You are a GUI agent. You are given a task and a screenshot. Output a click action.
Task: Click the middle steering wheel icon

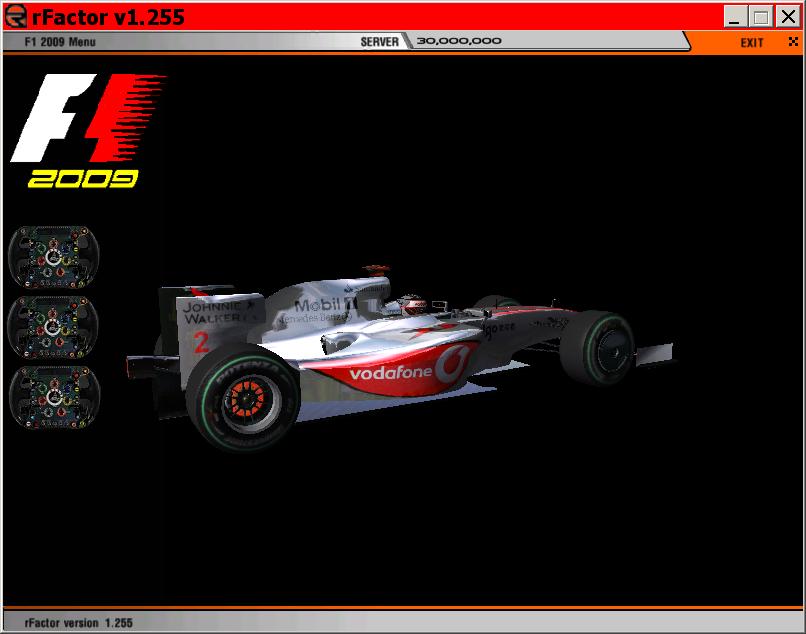[53, 327]
